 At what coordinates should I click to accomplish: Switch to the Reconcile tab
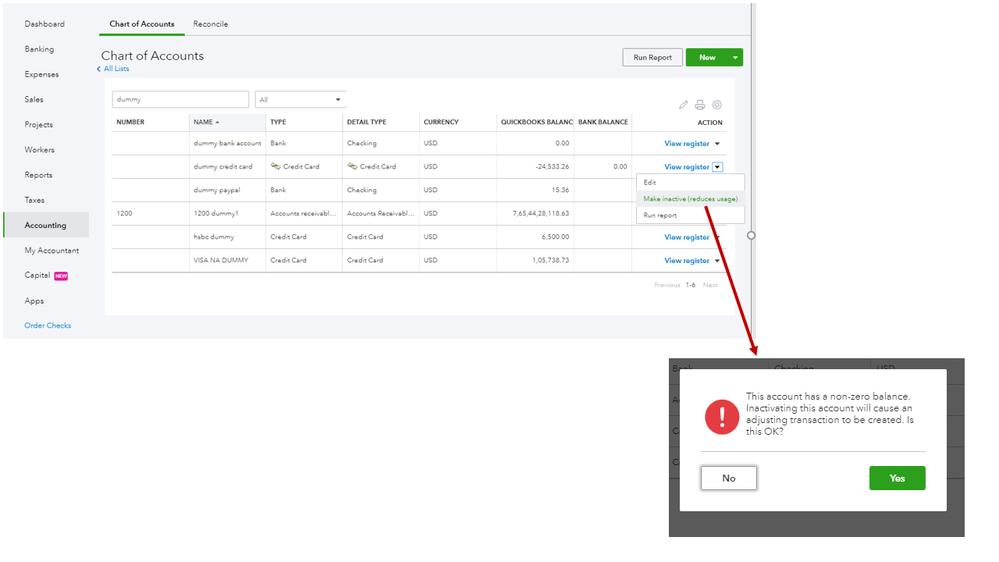pyautogui.click(x=210, y=24)
